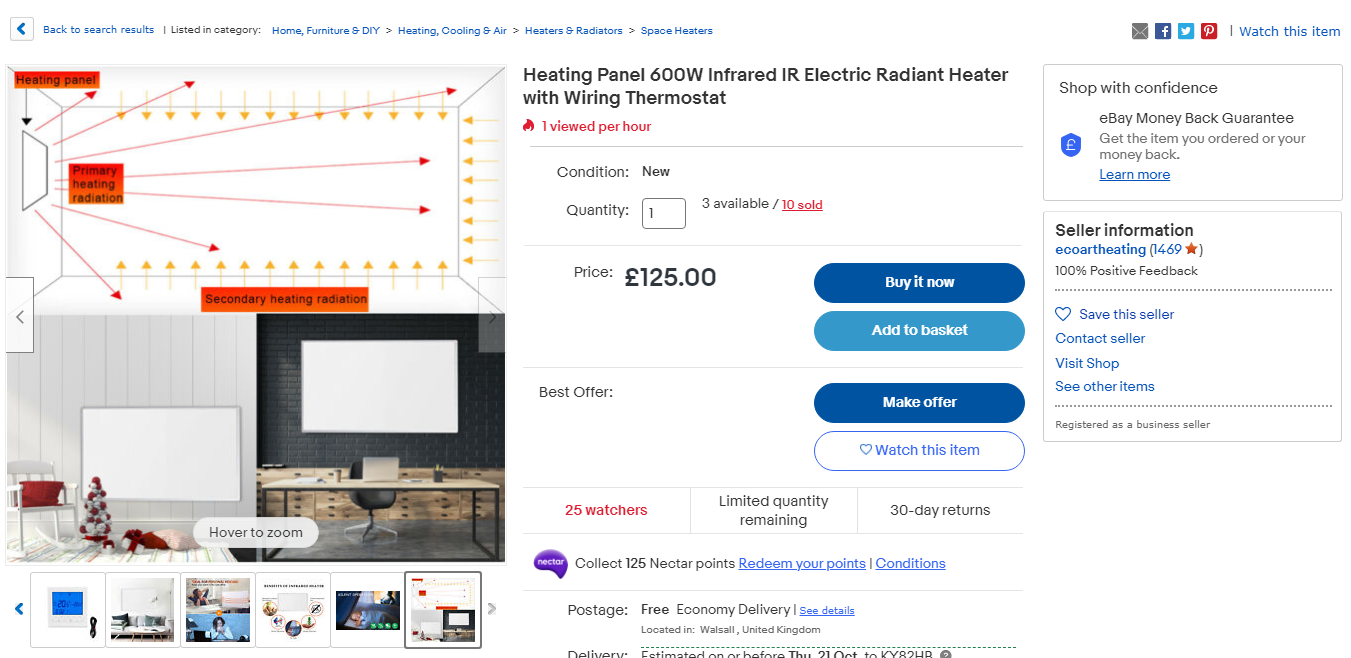Click Save this seller link
Viewport: 1351px width, 658px height.
pos(1126,314)
